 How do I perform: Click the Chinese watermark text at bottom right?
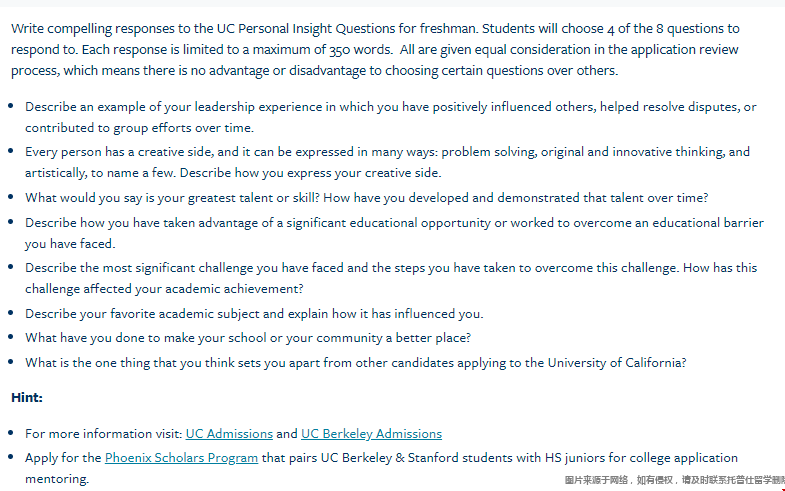[673, 482]
